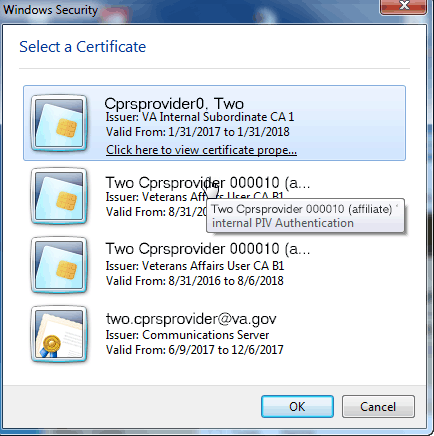
Task: Cancel the certificate selection dialog
Action: coord(378,407)
